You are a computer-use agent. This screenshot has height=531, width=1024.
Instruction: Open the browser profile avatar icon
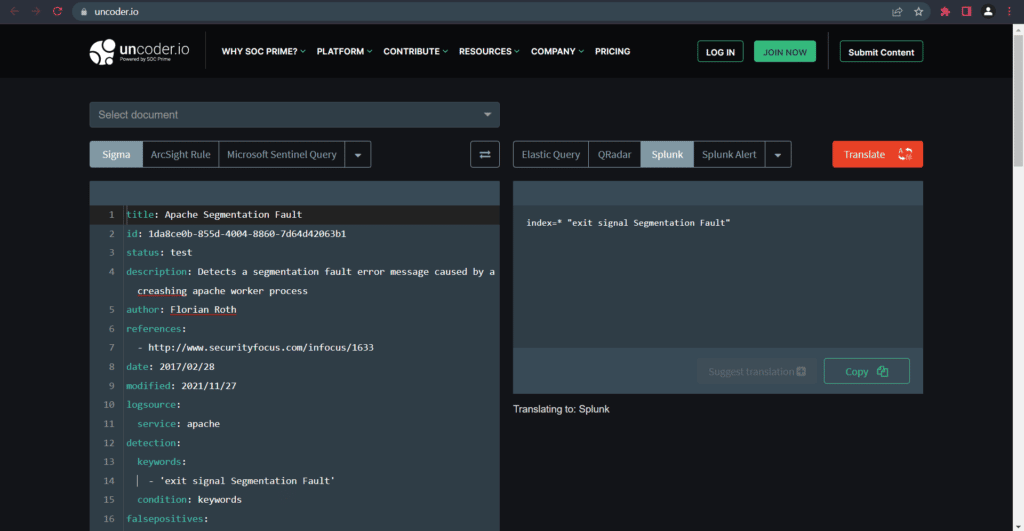point(988,11)
